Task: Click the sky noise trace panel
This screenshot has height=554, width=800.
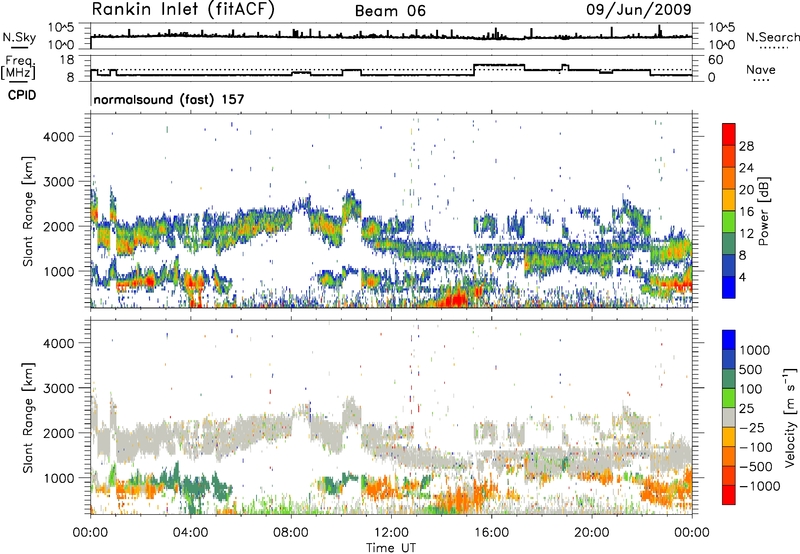Action: point(391,36)
